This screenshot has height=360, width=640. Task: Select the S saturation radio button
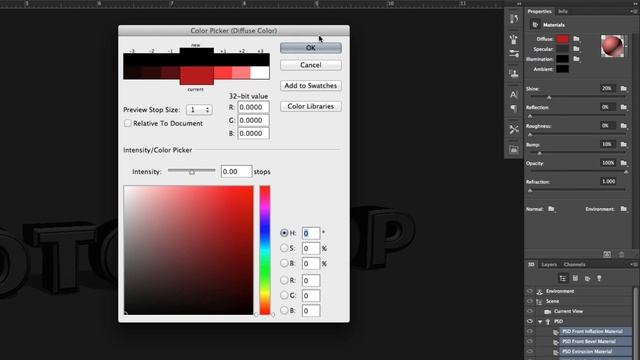[x=284, y=248]
